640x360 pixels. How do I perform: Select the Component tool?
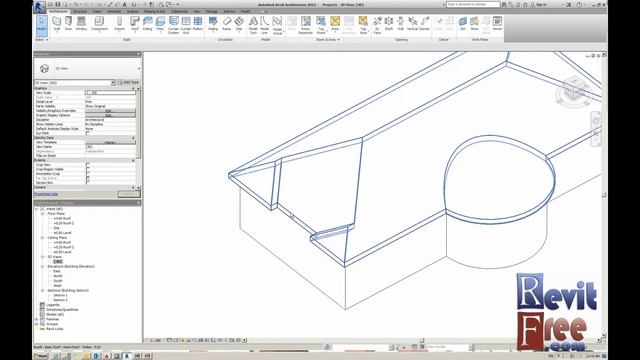99,24
